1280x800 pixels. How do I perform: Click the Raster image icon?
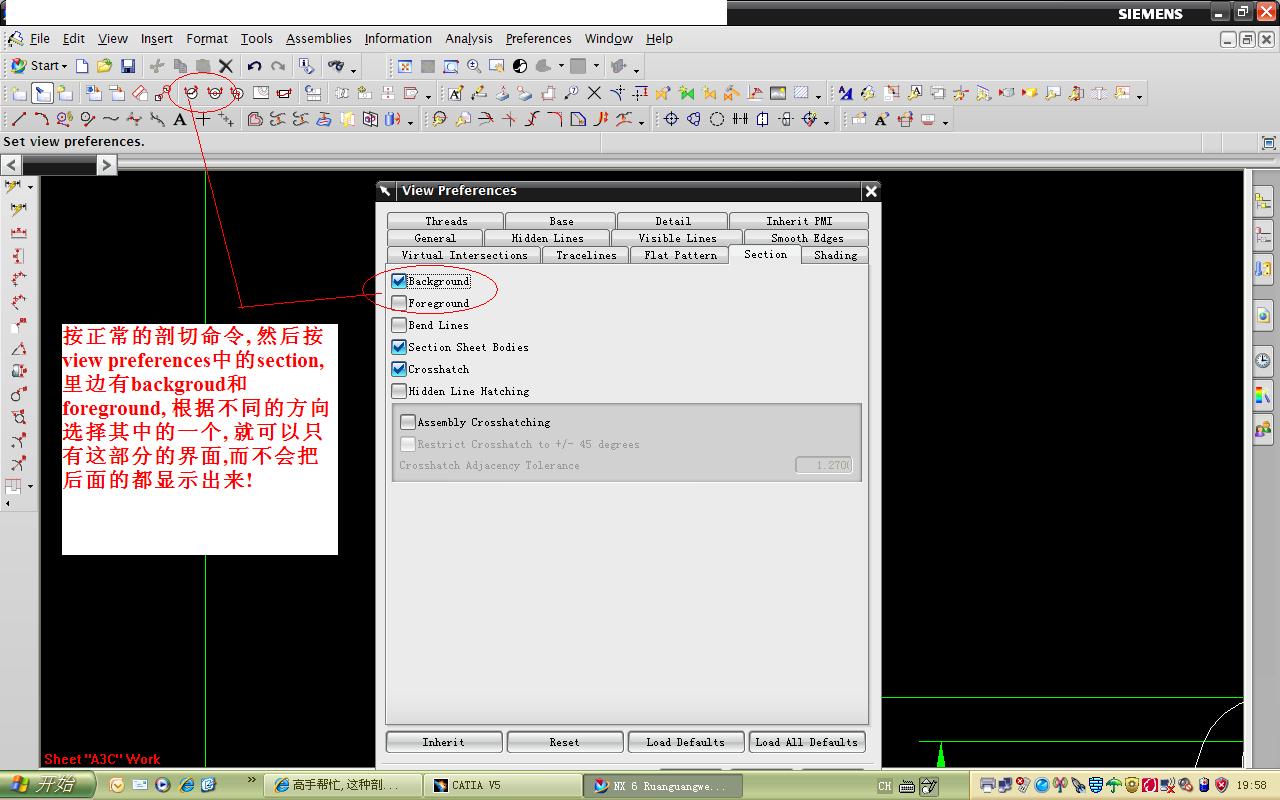click(778, 93)
